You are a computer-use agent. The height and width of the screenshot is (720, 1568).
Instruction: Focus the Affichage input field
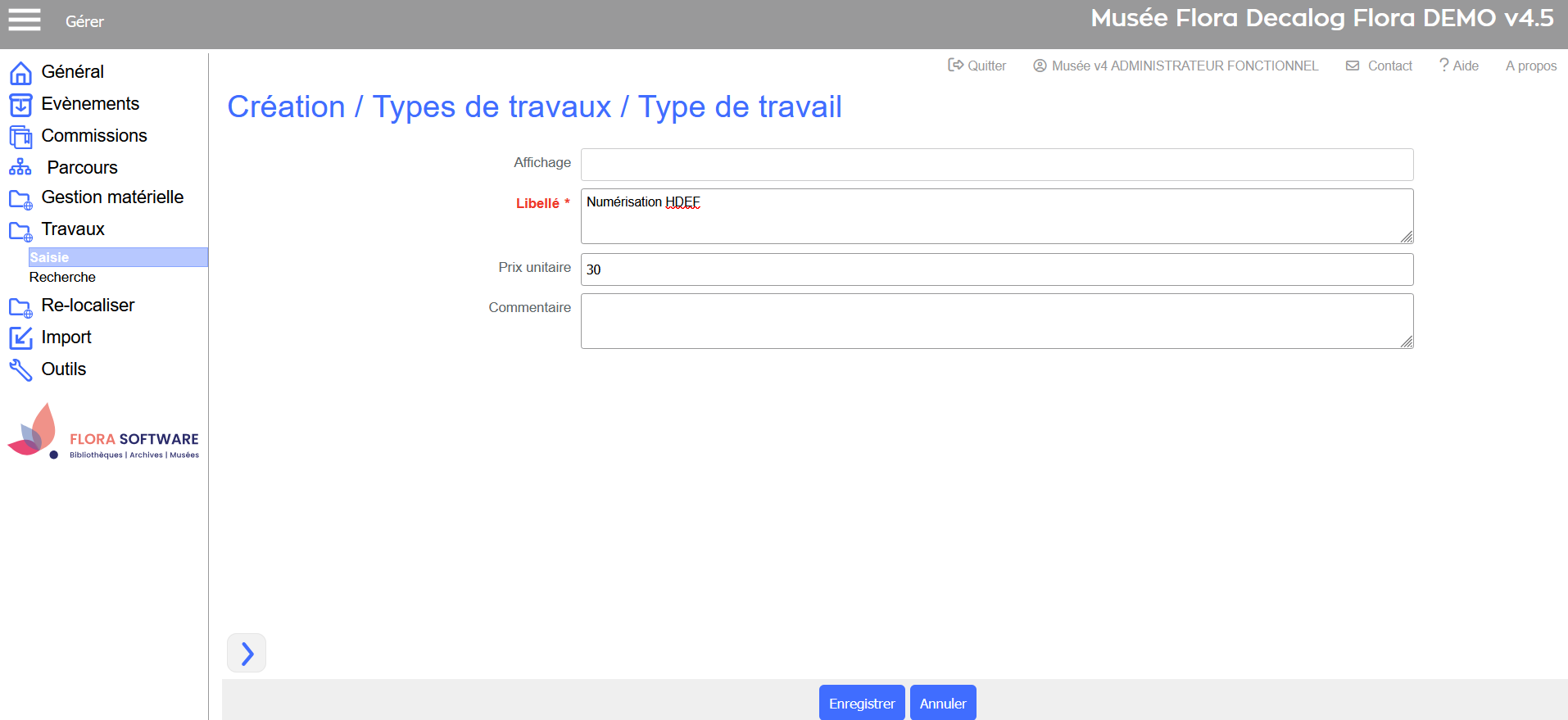996,165
